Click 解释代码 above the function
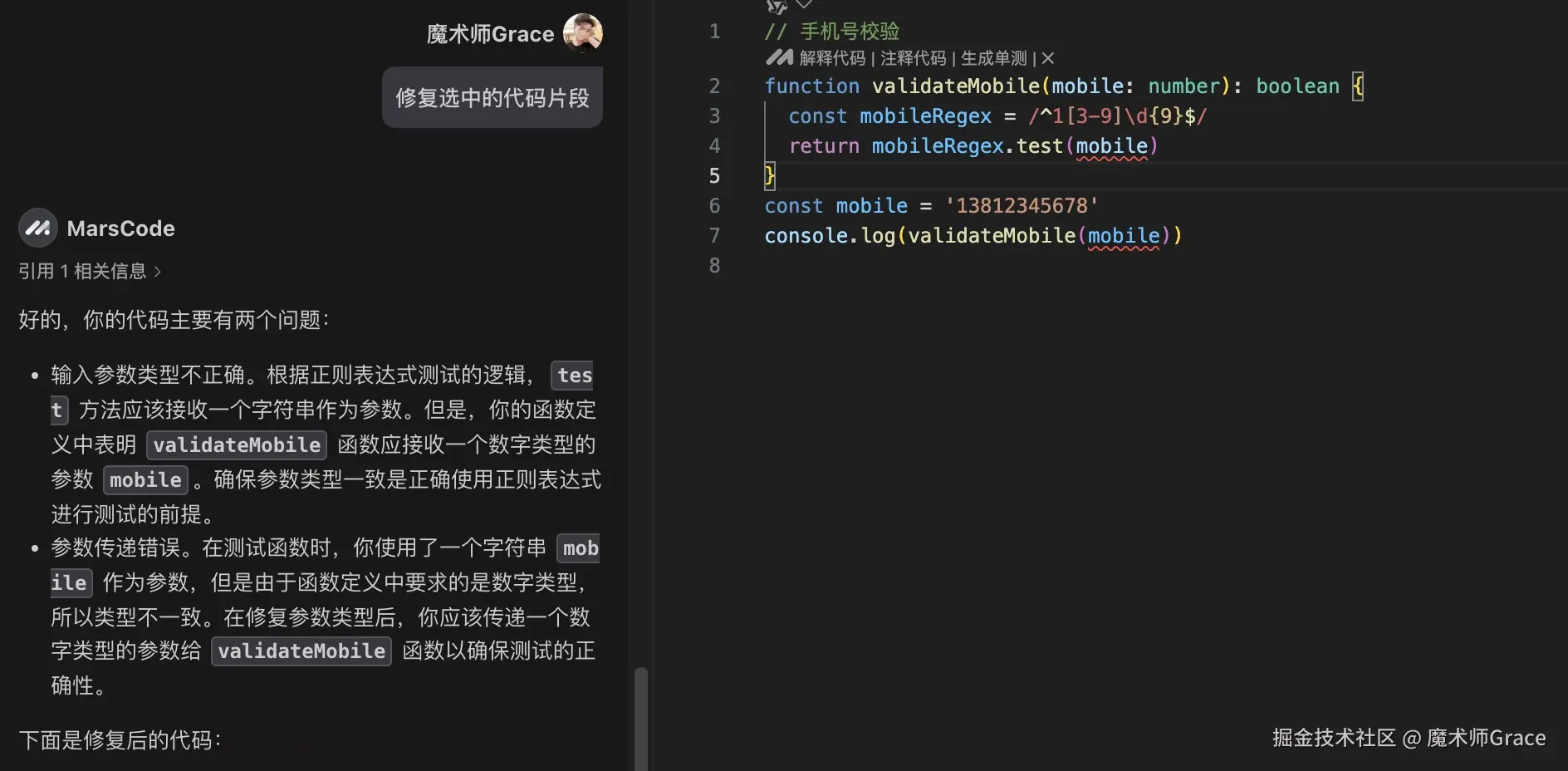Viewport: 1568px width, 771px height. point(832,58)
